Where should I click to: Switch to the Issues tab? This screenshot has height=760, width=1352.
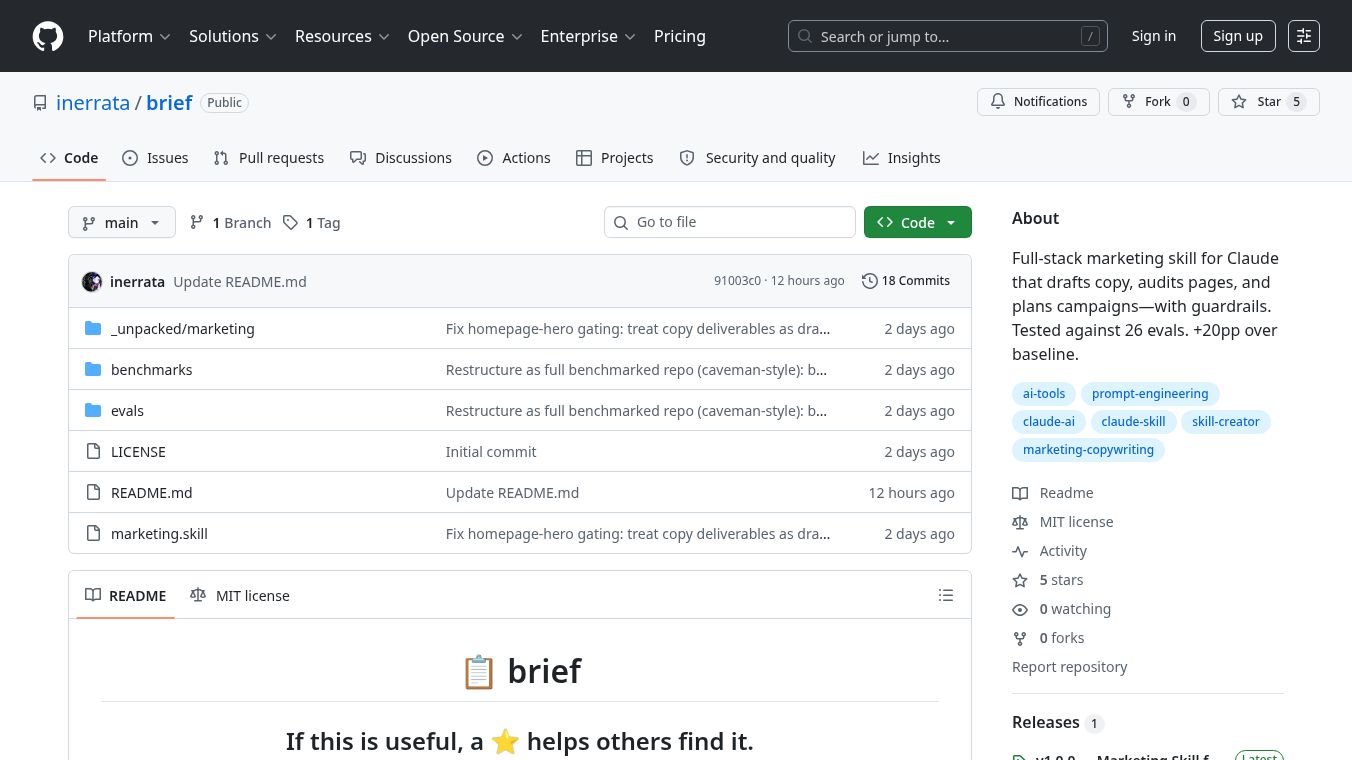click(155, 158)
